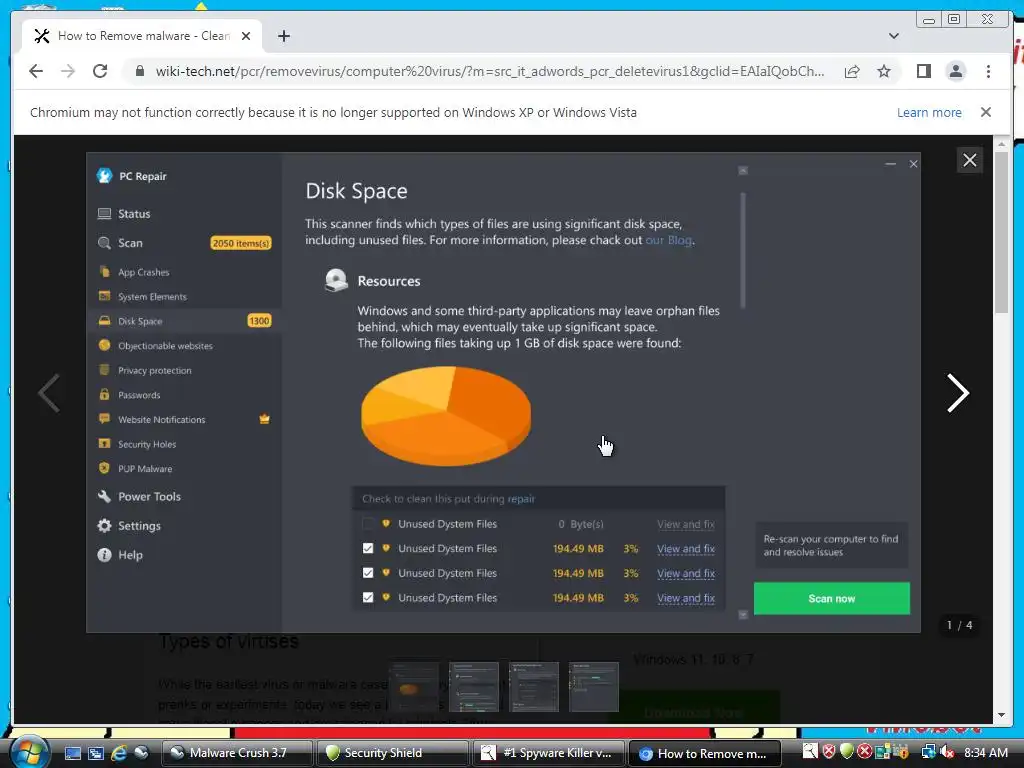Click the PC Repair logo icon

coord(104,176)
